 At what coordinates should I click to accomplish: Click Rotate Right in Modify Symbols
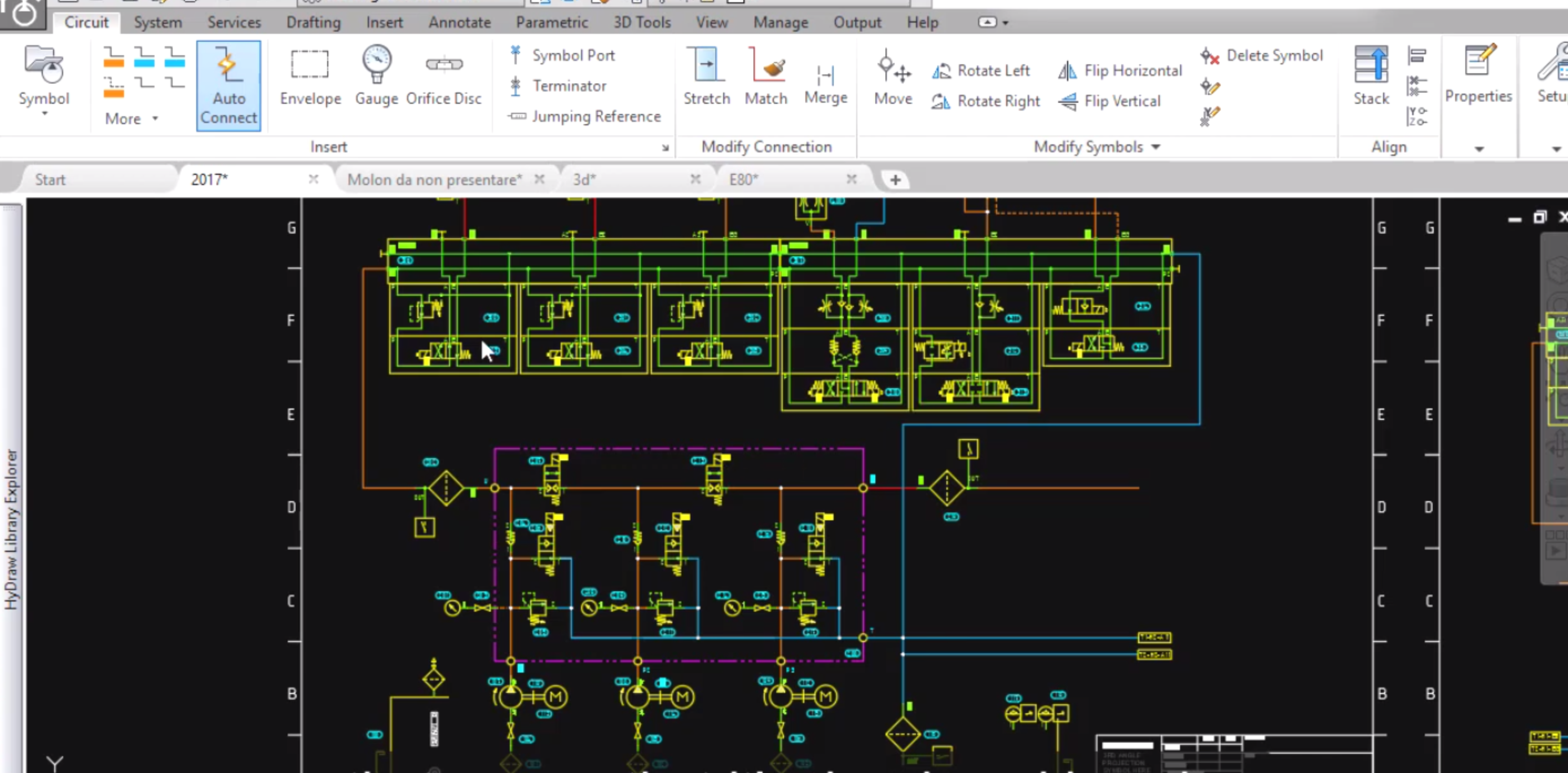pyautogui.click(x=985, y=101)
